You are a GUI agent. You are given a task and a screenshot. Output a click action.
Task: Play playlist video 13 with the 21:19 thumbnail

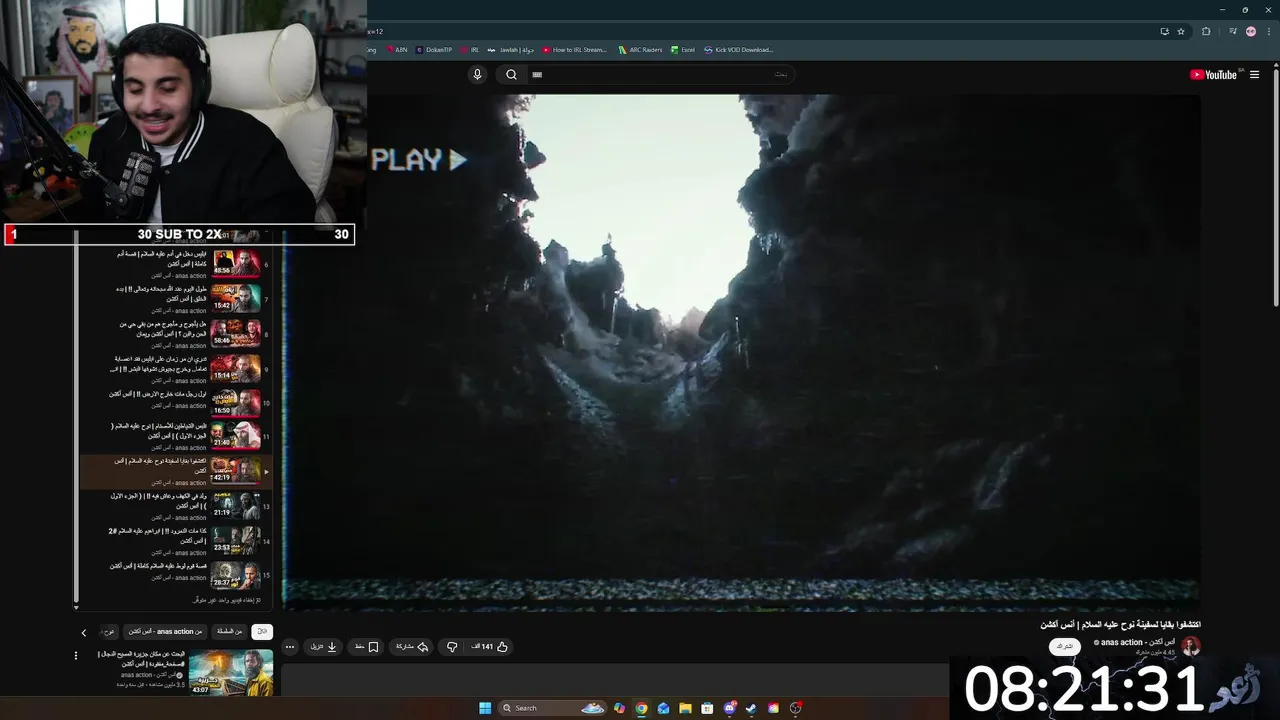(236, 506)
